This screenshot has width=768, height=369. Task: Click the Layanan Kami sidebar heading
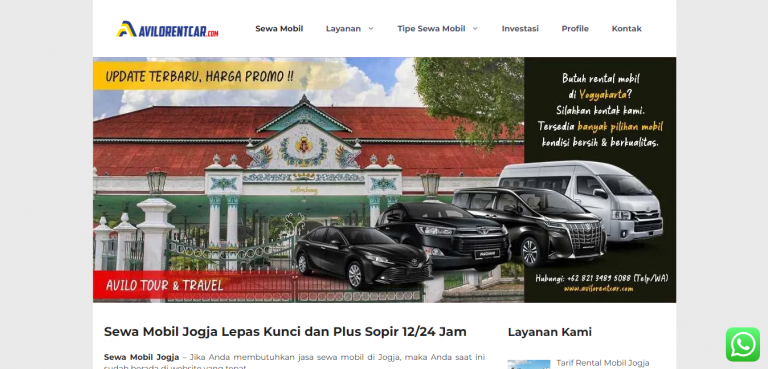click(x=550, y=332)
